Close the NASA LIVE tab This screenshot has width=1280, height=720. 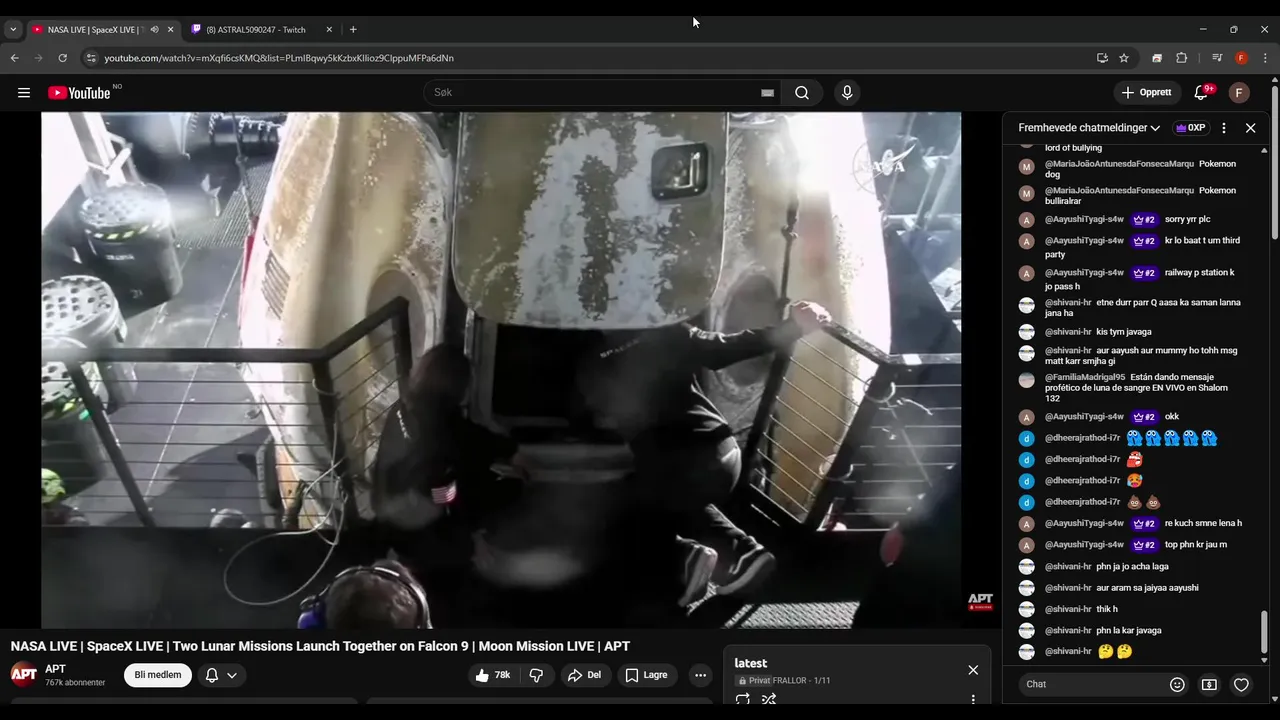pos(170,29)
